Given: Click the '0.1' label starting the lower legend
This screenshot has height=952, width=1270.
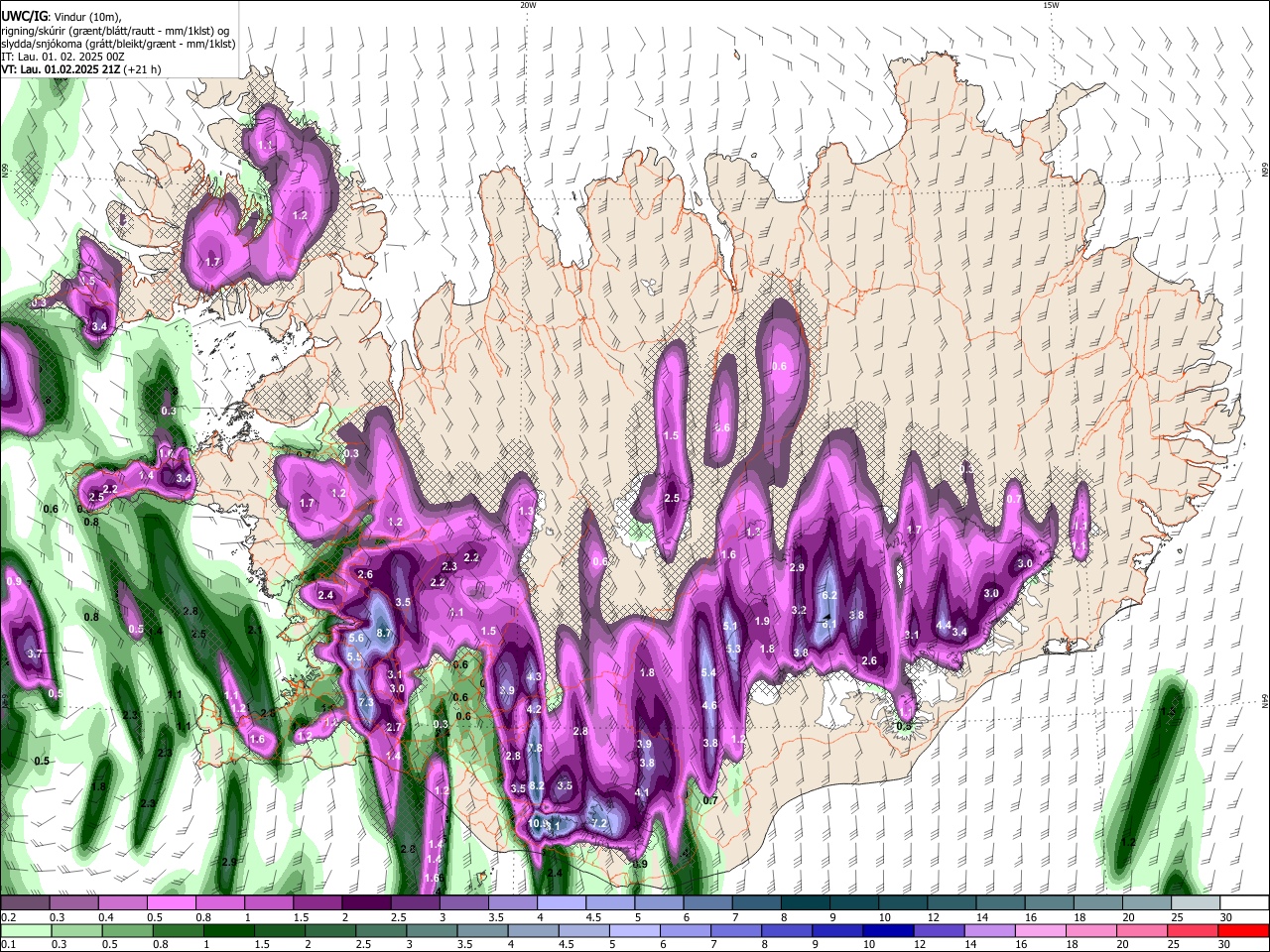Looking at the screenshot, I should click(8, 945).
